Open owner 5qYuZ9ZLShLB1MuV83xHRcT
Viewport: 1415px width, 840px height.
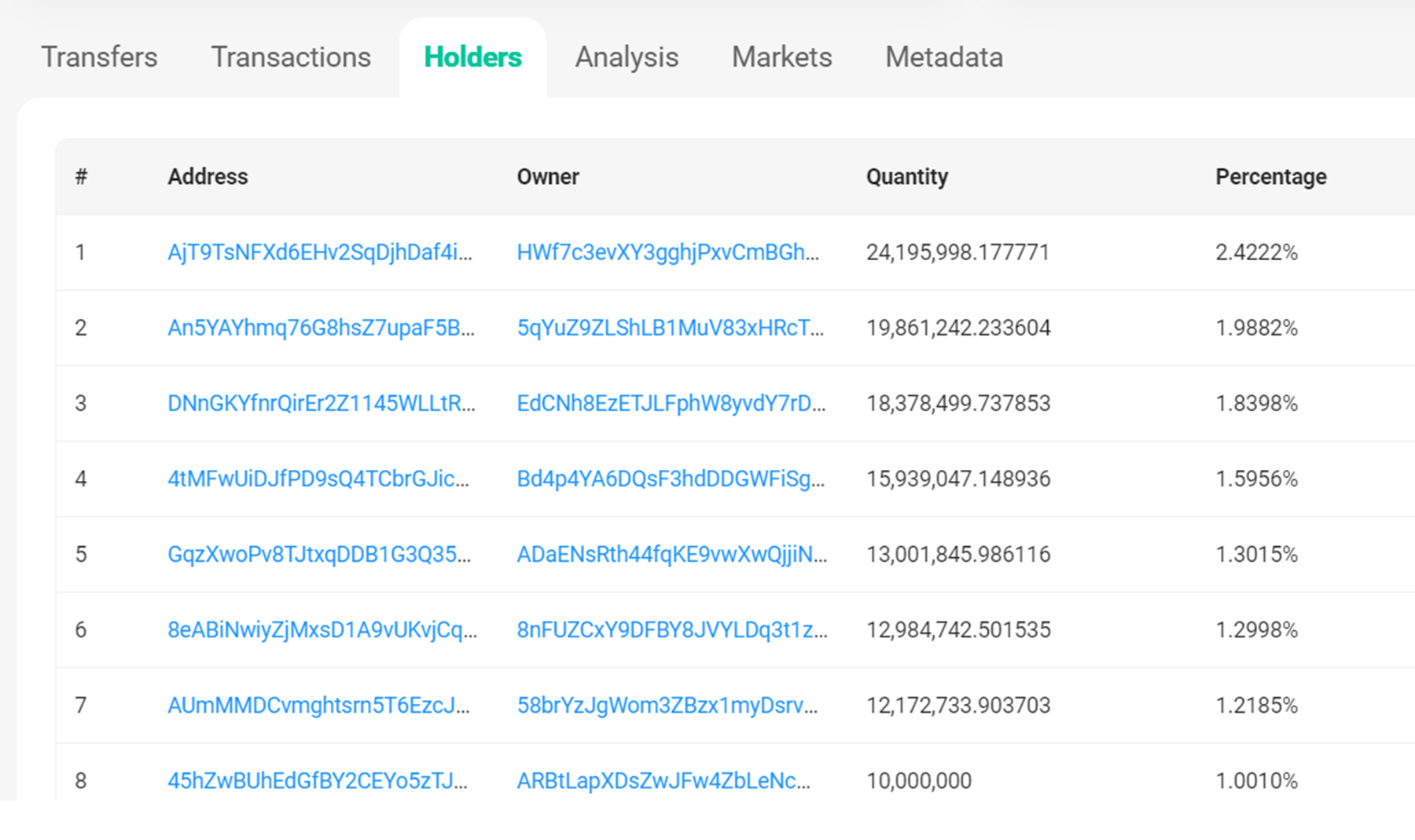point(670,328)
